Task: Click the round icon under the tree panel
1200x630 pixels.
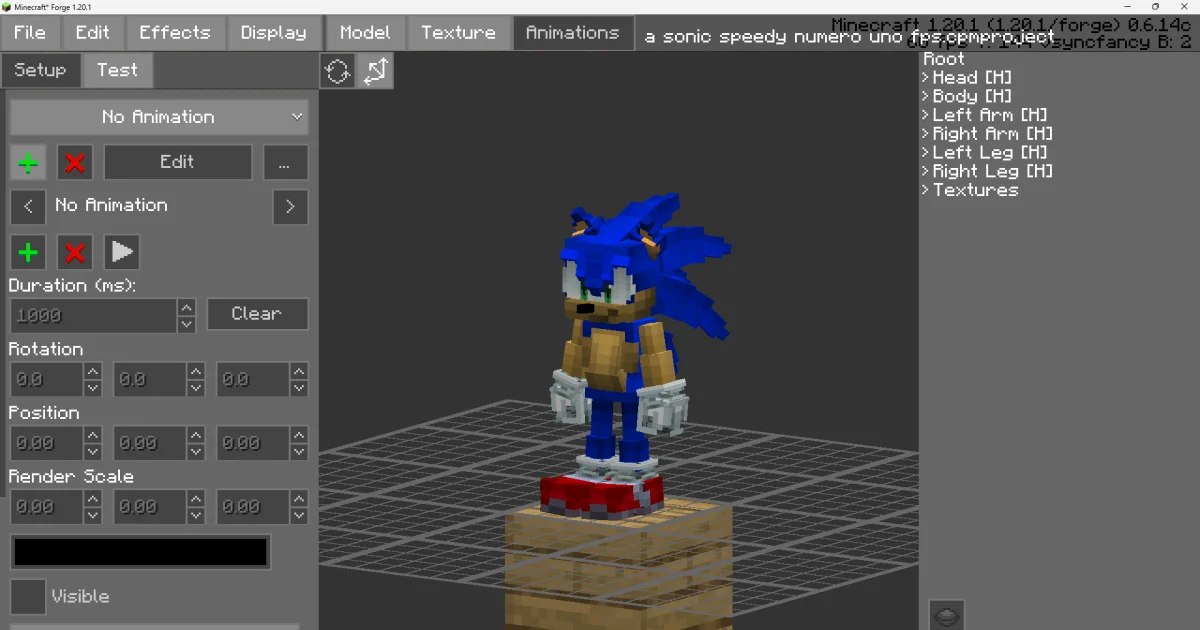Action: pyautogui.click(x=946, y=616)
